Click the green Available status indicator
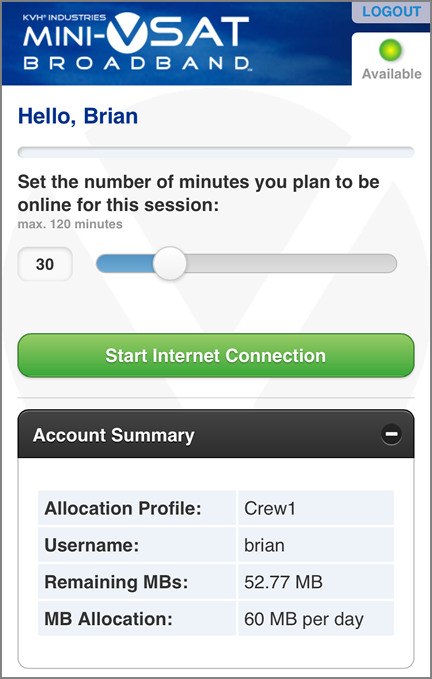Screen dimensions: 432x679 click(x=390, y=50)
